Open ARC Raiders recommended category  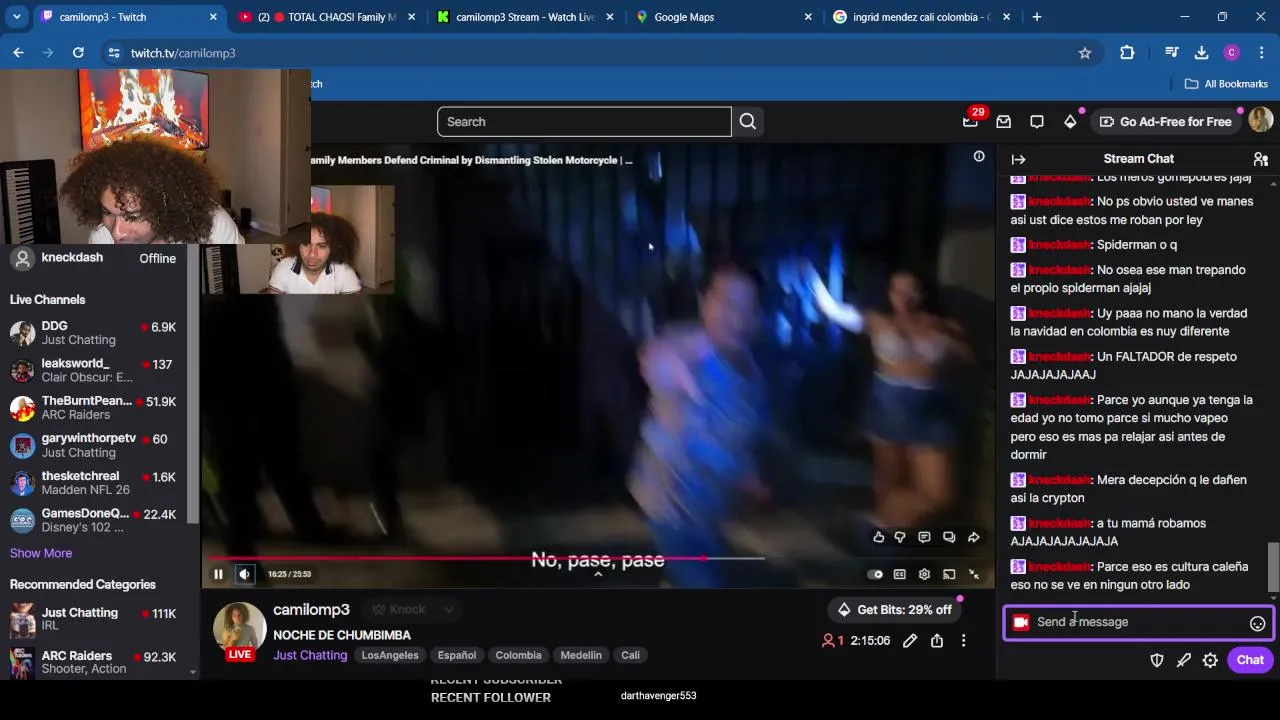click(x=93, y=662)
